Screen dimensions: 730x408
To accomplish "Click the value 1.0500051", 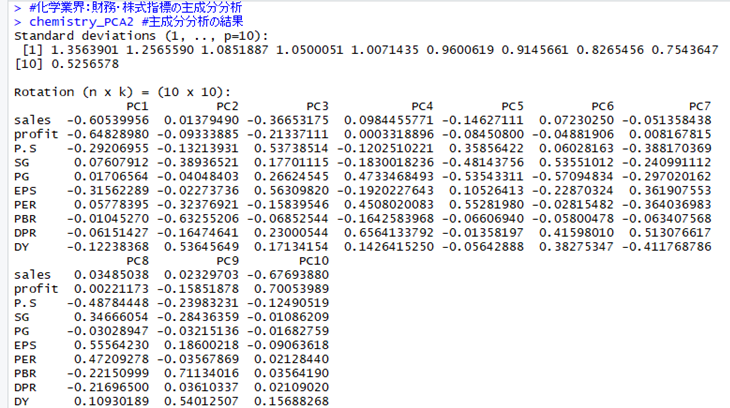I will (x=310, y=50).
